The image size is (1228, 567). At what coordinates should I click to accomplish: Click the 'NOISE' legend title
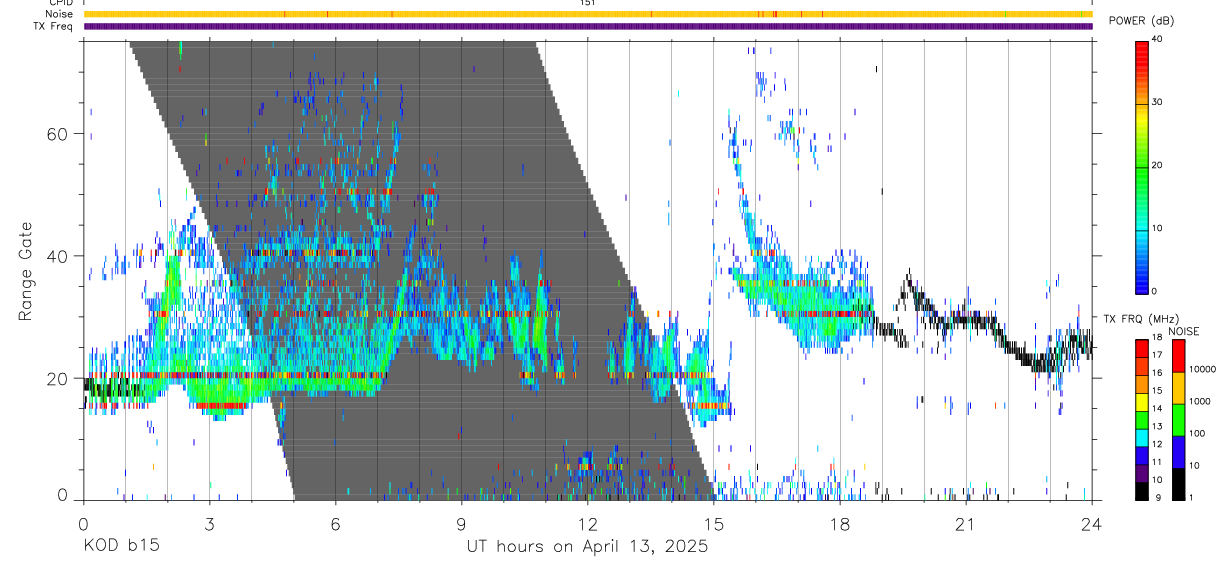pyautogui.click(x=1183, y=331)
